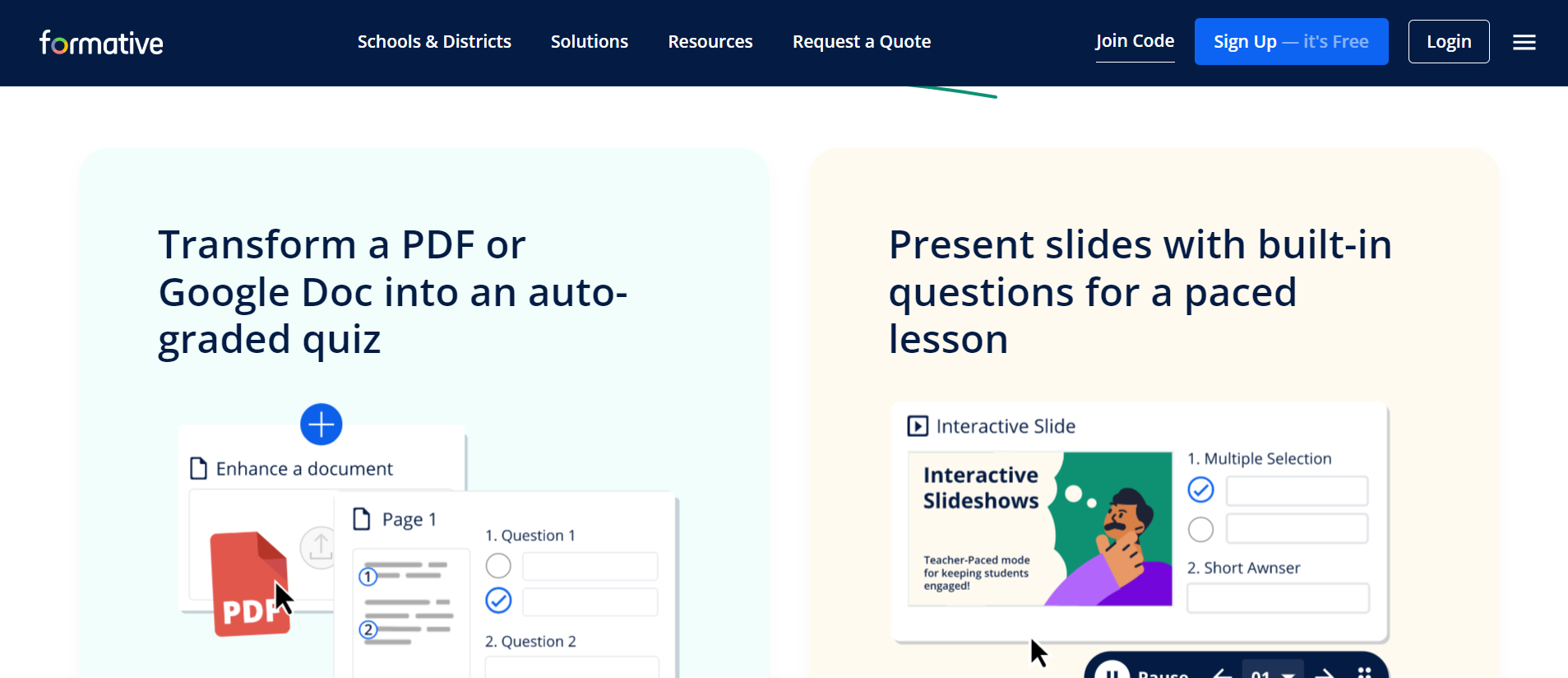
Task: Click the formative logo
Action: pyautogui.click(x=100, y=41)
